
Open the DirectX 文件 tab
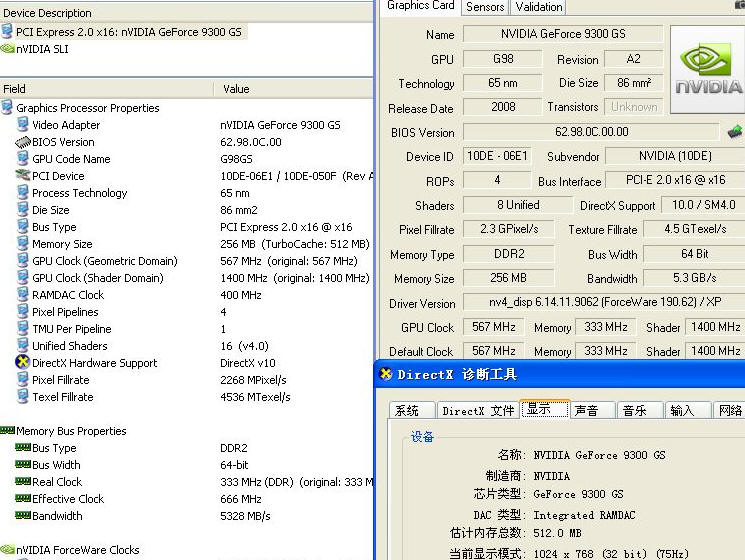478,410
